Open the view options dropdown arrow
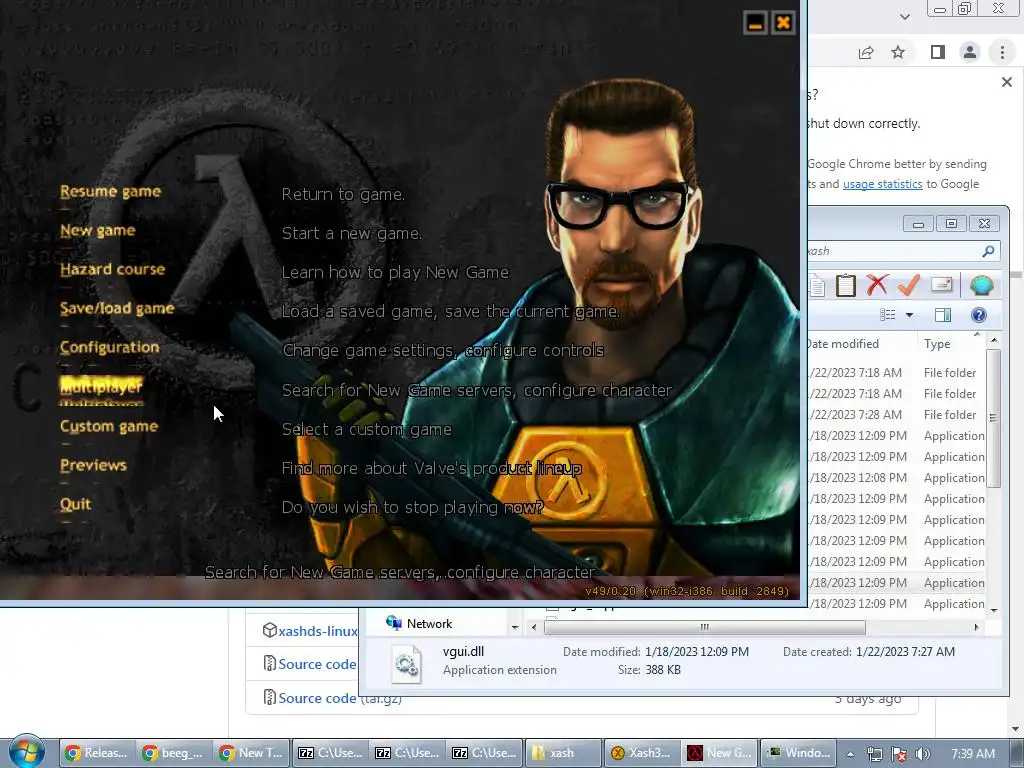The height and width of the screenshot is (768, 1024). tap(909, 315)
